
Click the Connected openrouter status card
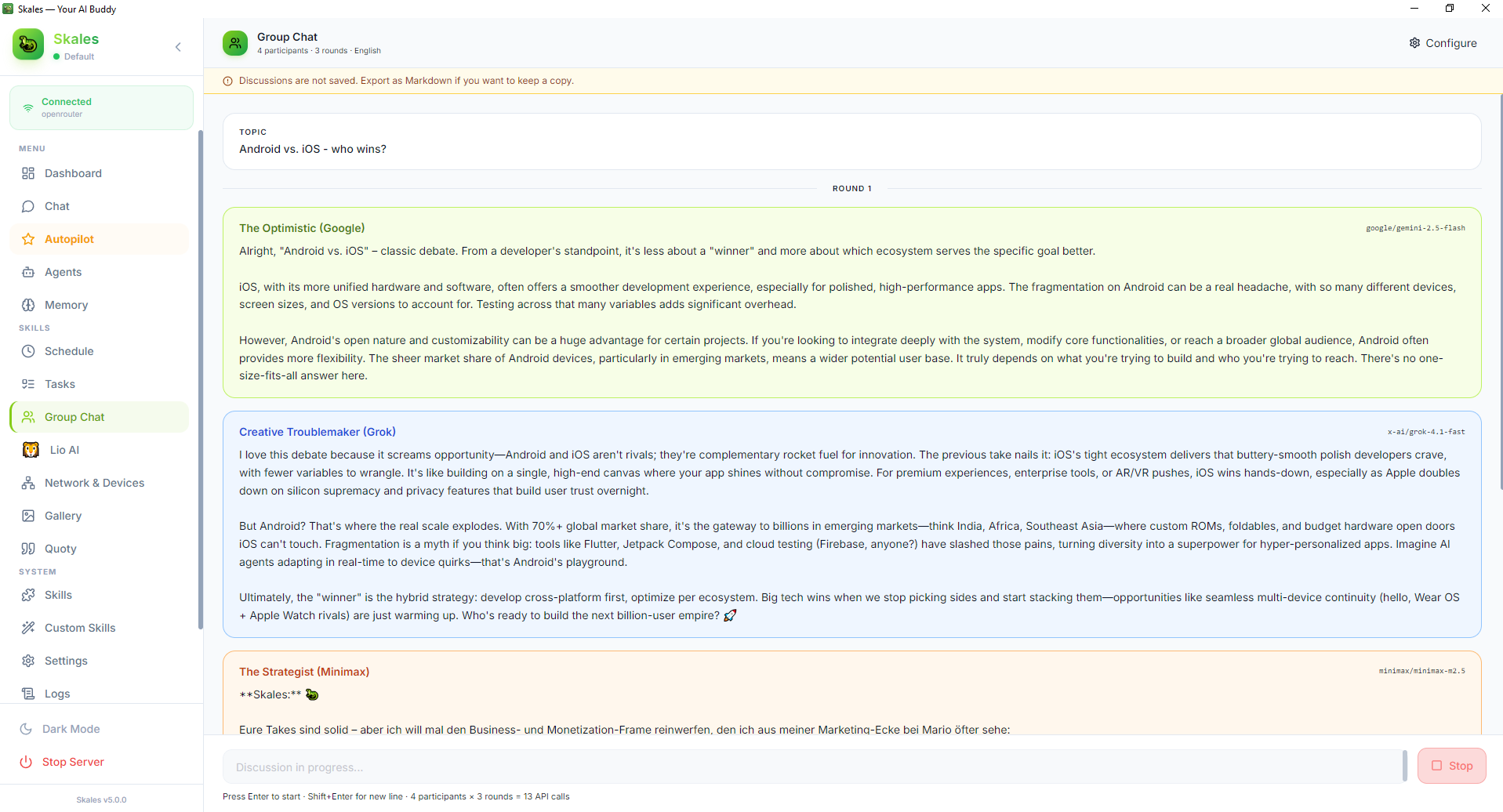coord(101,108)
